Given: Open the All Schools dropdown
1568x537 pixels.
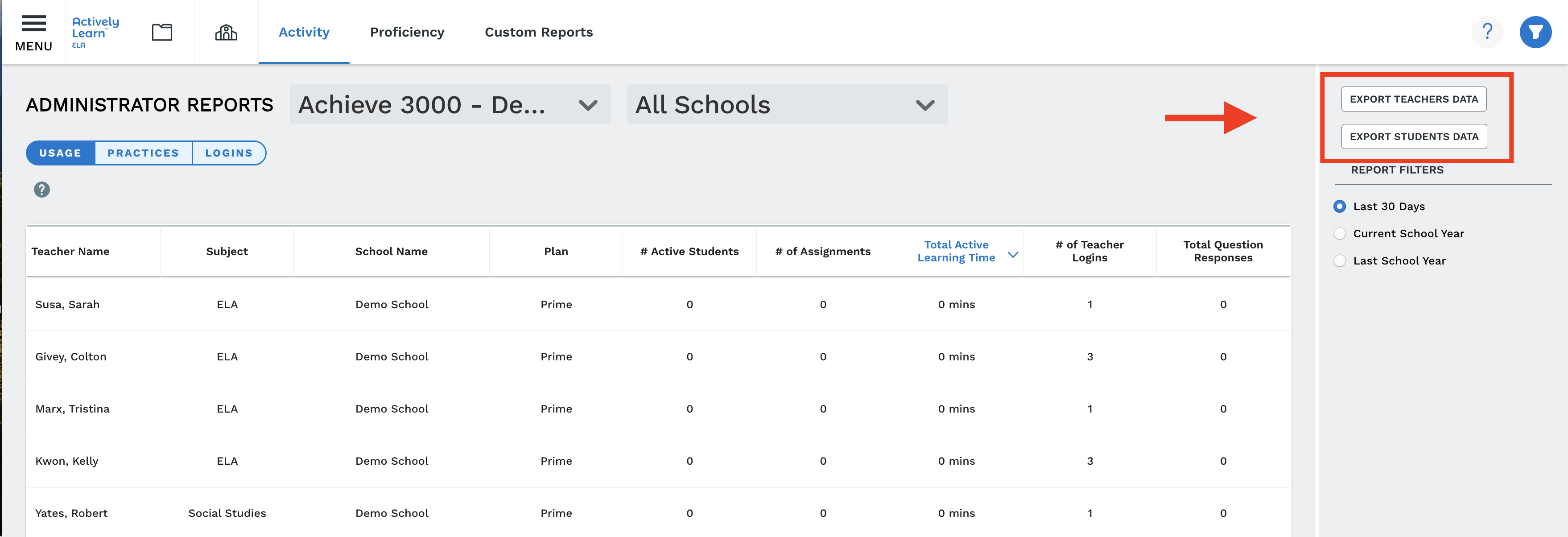Looking at the screenshot, I should pos(787,105).
